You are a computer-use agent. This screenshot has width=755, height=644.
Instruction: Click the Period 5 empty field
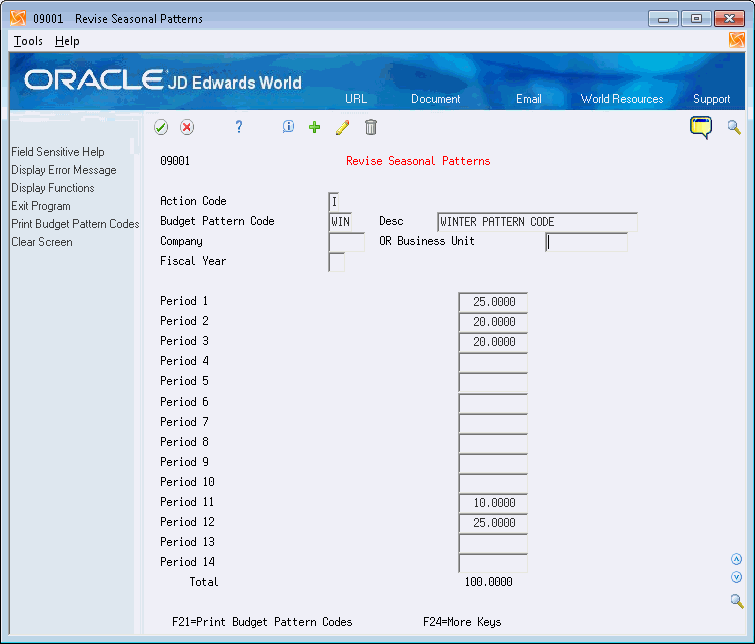(x=493, y=382)
